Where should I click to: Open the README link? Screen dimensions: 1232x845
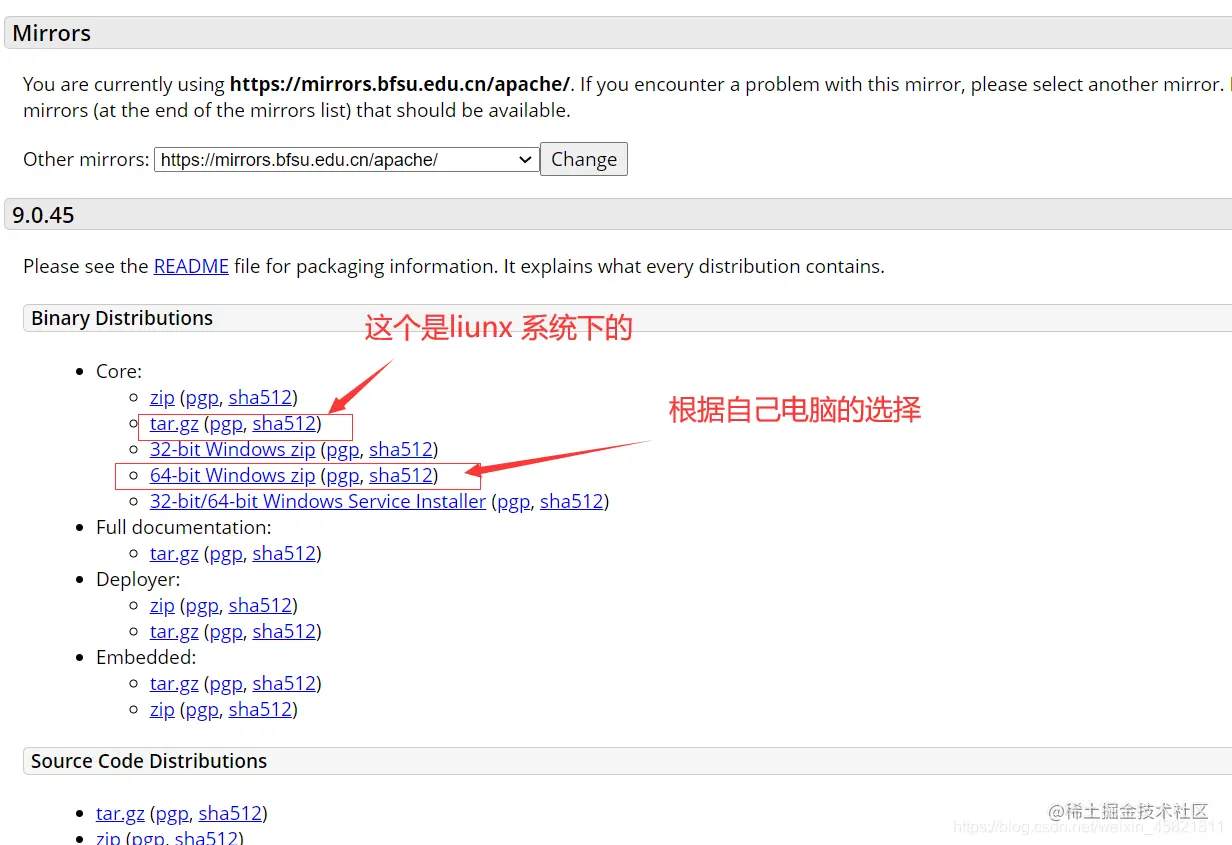coord(190,266)
